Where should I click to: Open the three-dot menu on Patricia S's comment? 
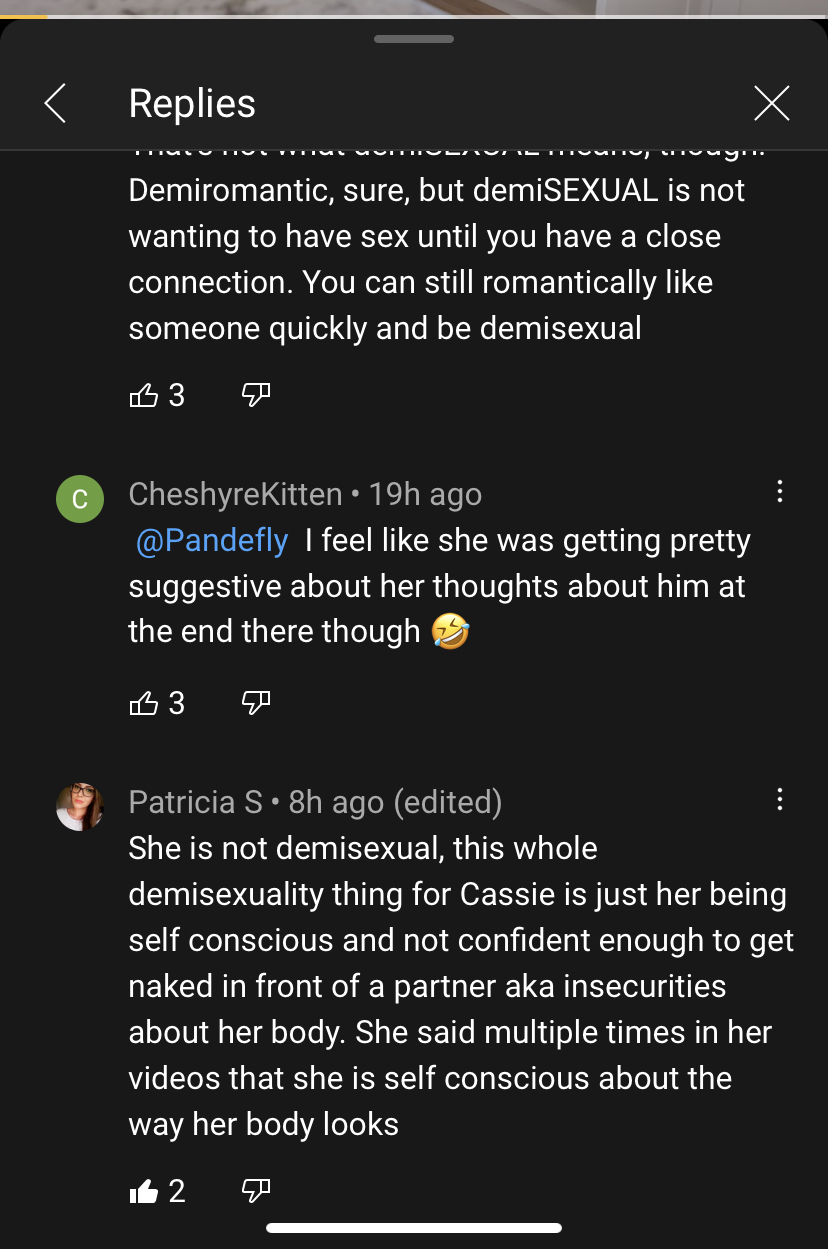point(779,799)
